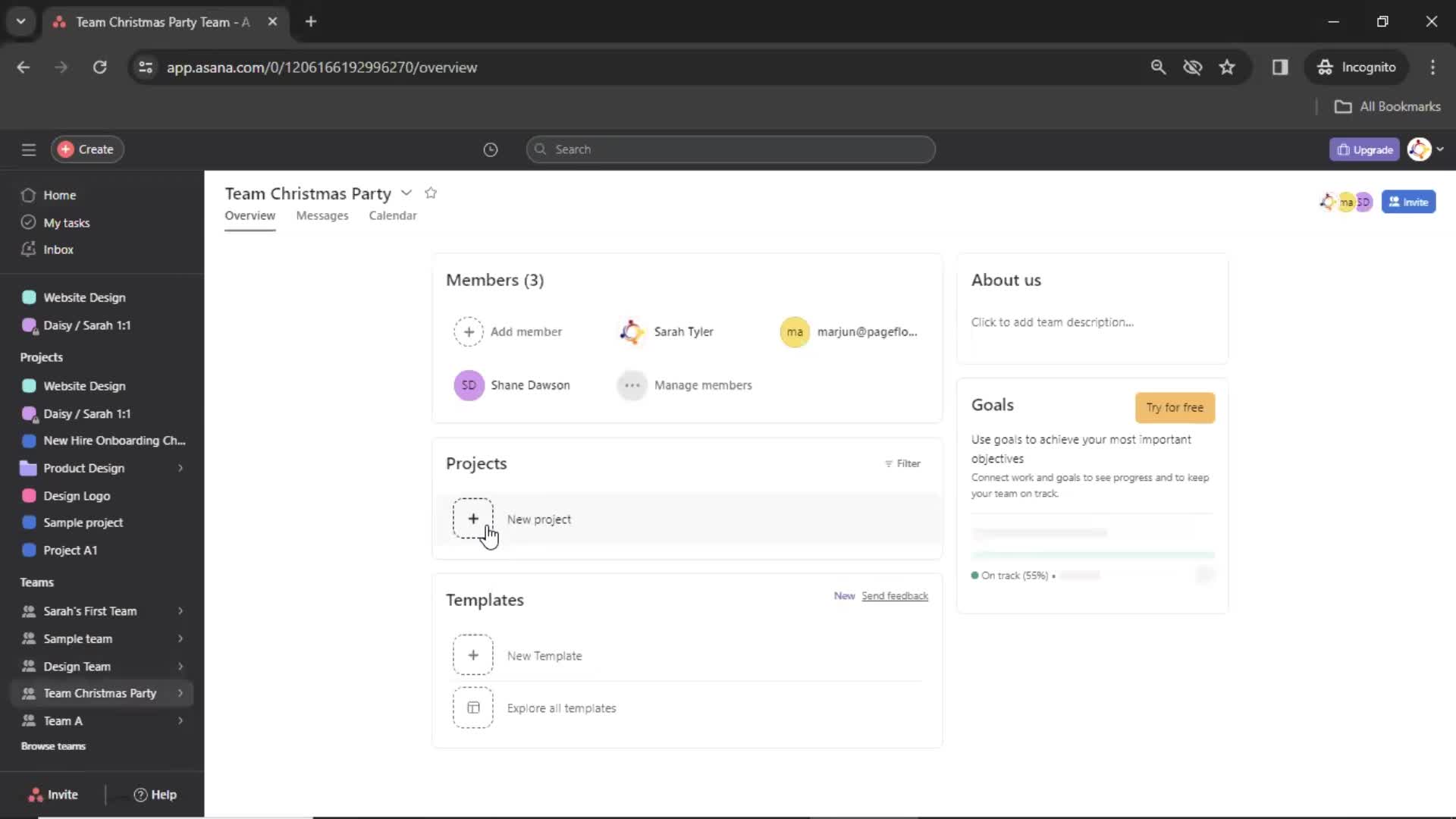
Task: Click the Create button plus icon
Action: (x=65, y=149)
